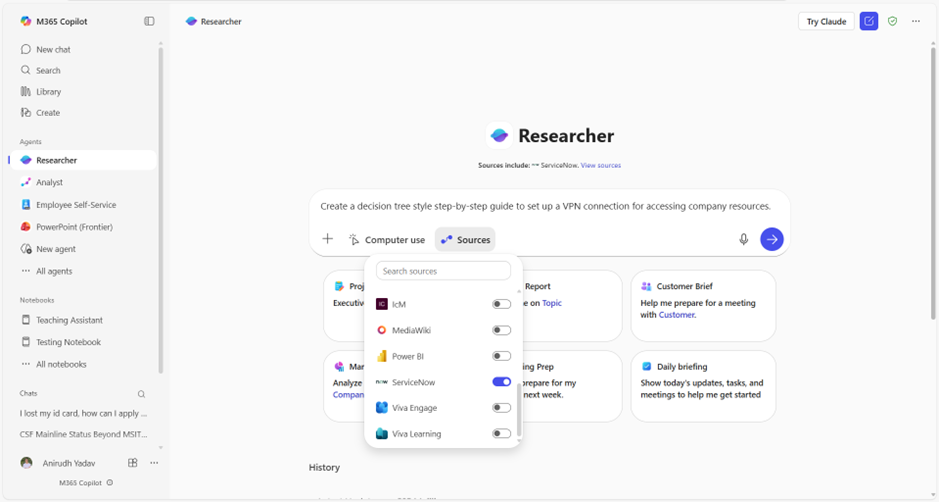Click the blue send arrow button
The height and width of the screenshot is (502, 939).
tap(772, 239)
